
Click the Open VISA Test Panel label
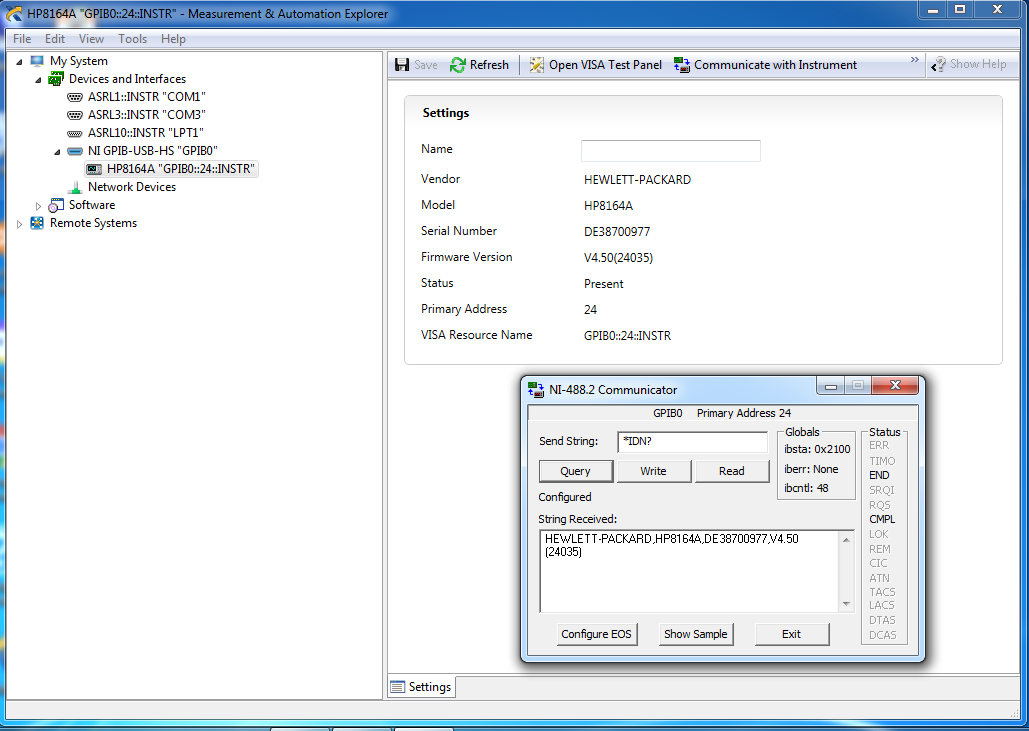tap(606, 65)
